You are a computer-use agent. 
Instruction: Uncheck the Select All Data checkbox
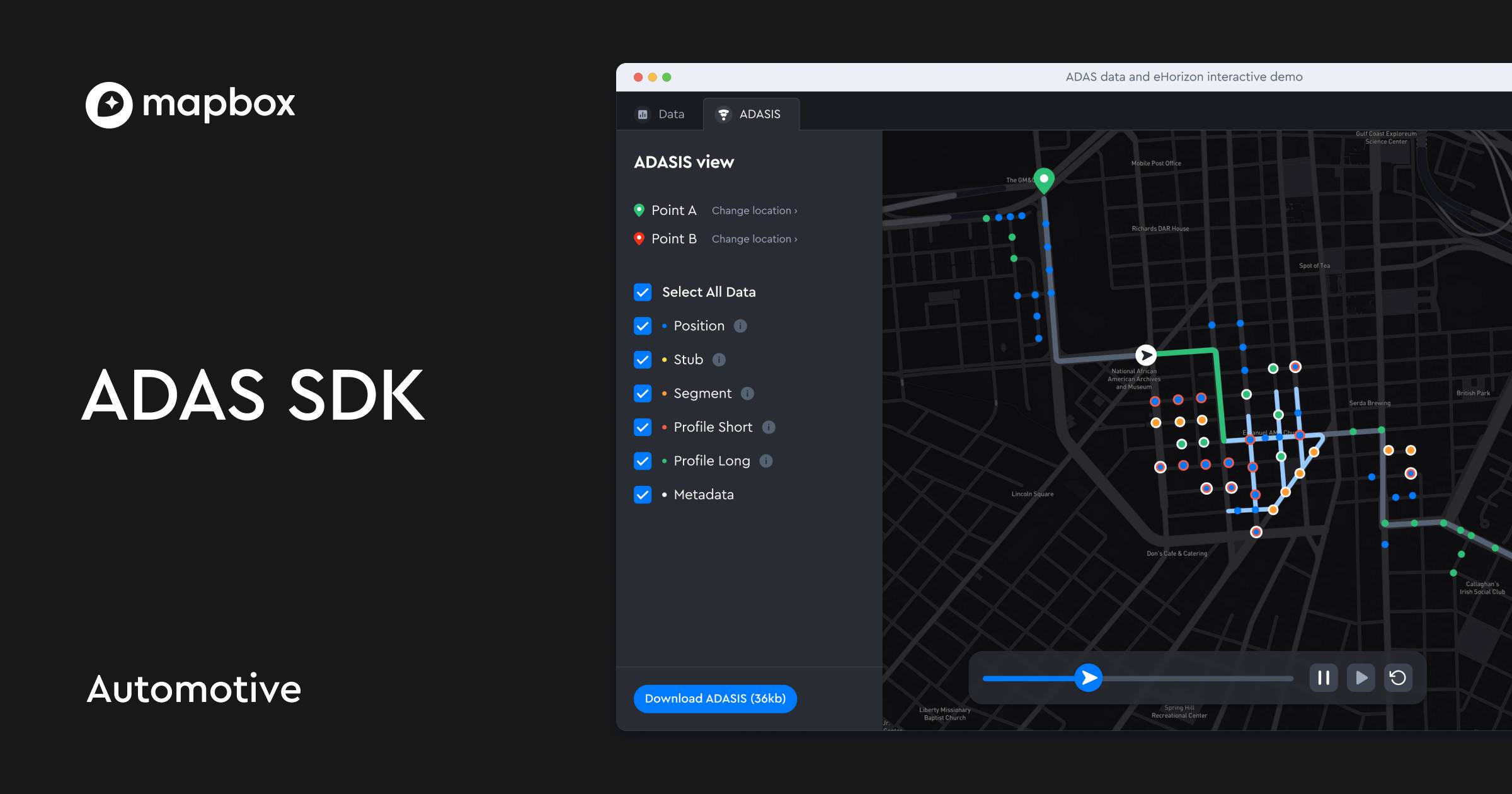tap(642, 292)
